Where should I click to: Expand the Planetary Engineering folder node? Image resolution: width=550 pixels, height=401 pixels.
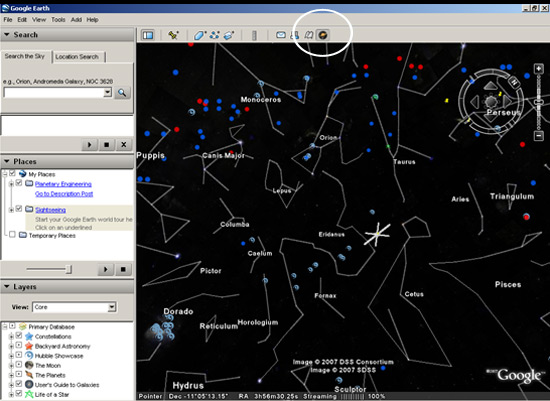[x=11, y=183]
